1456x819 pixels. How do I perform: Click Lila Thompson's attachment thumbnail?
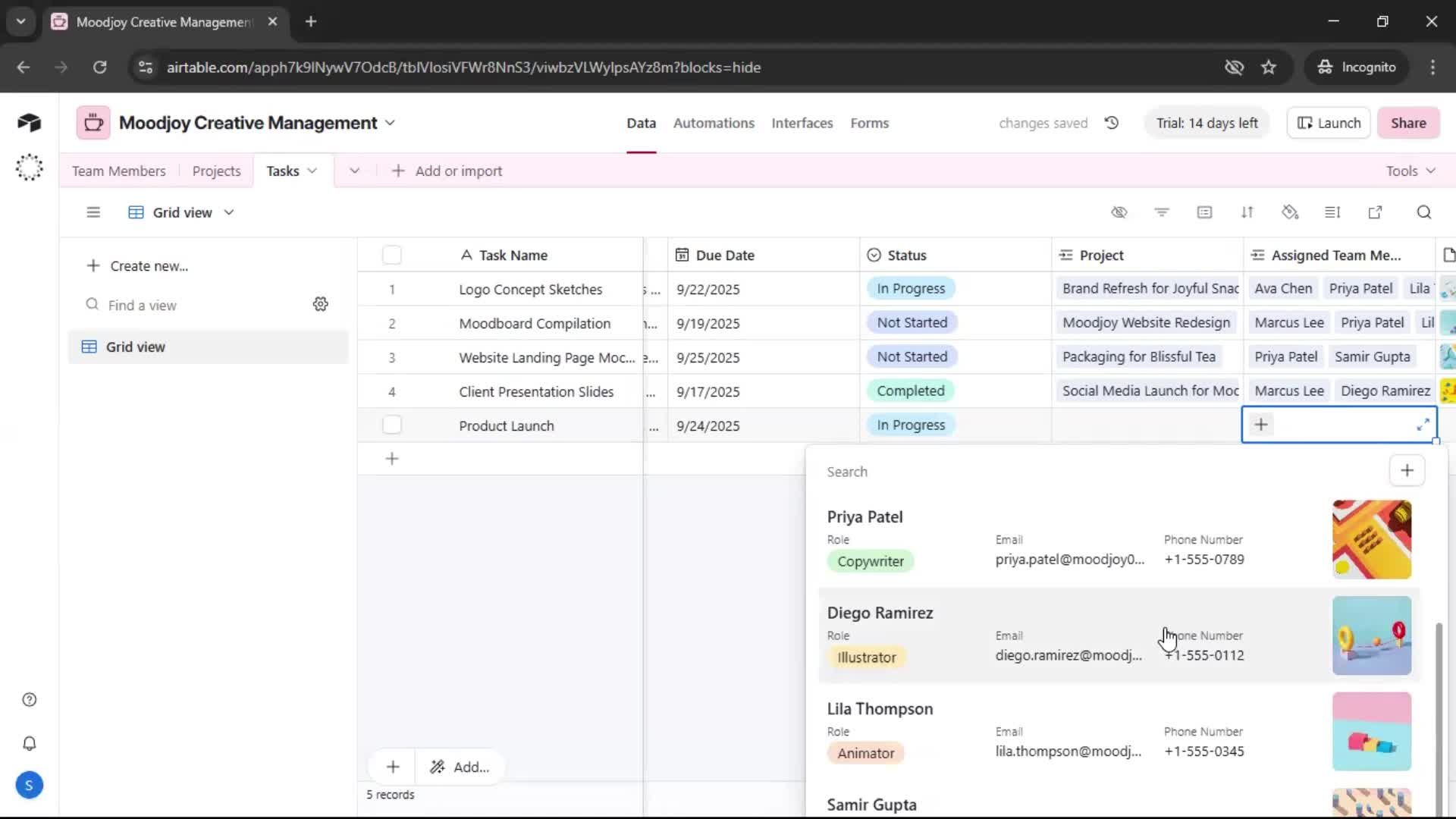(1372, 732)
